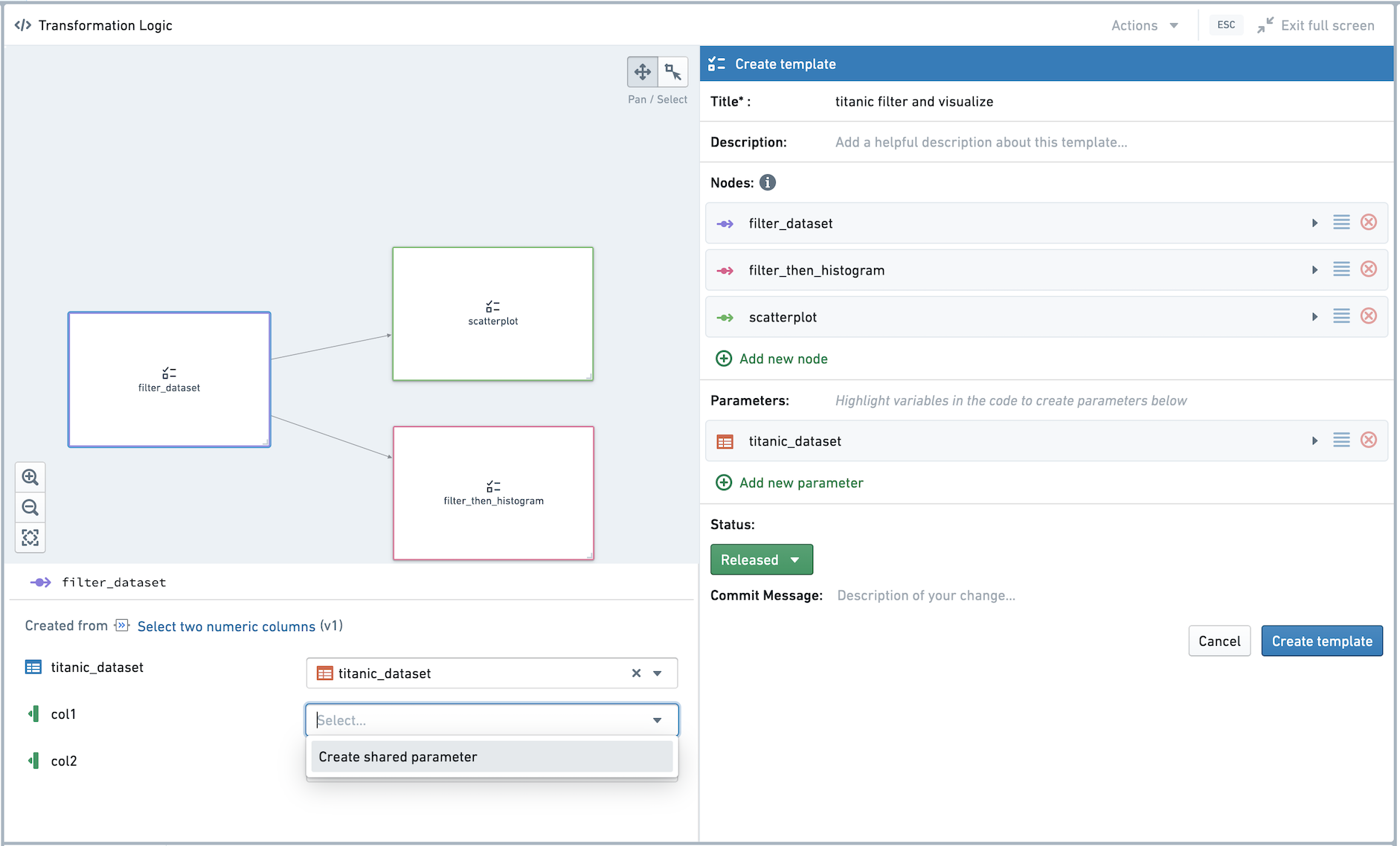The width and height of the screenshot is (1400, 846).
Task: Click reorder handle for filter_dataset node
Action: coord(1341,222)
